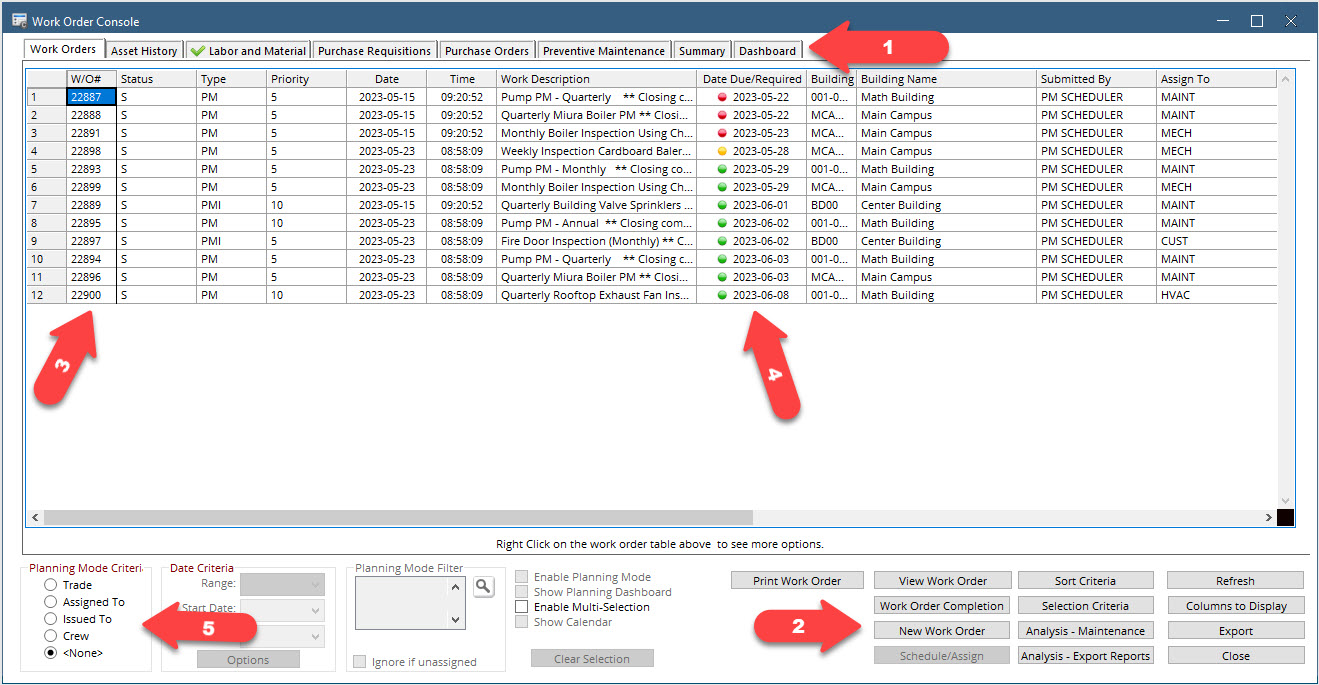This screenshot has width=1319, height=685.
Task: Click the red due-date indicator for work order 22887
Action: tap(722, 97)
